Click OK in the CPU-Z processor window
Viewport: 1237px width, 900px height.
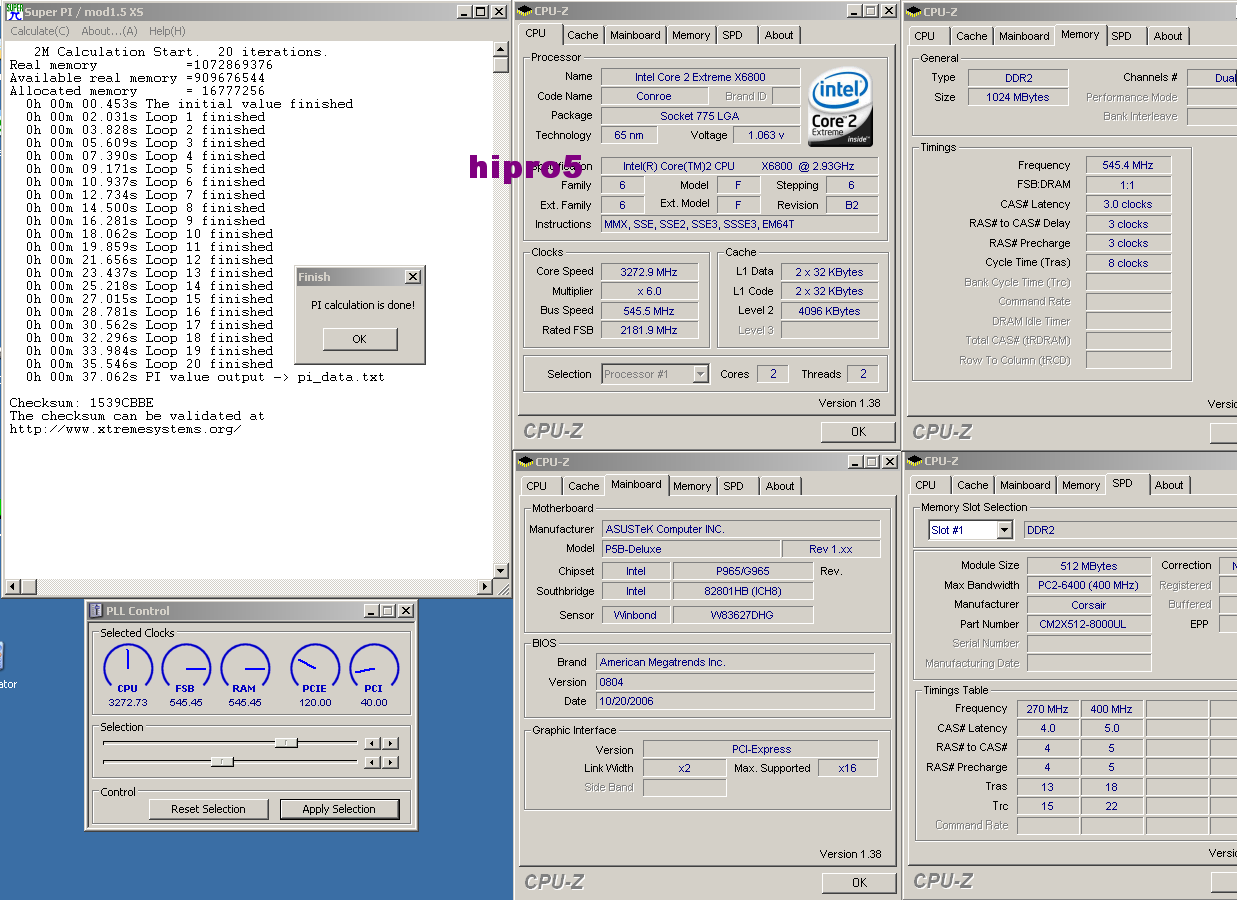click(x=858, y=432)
